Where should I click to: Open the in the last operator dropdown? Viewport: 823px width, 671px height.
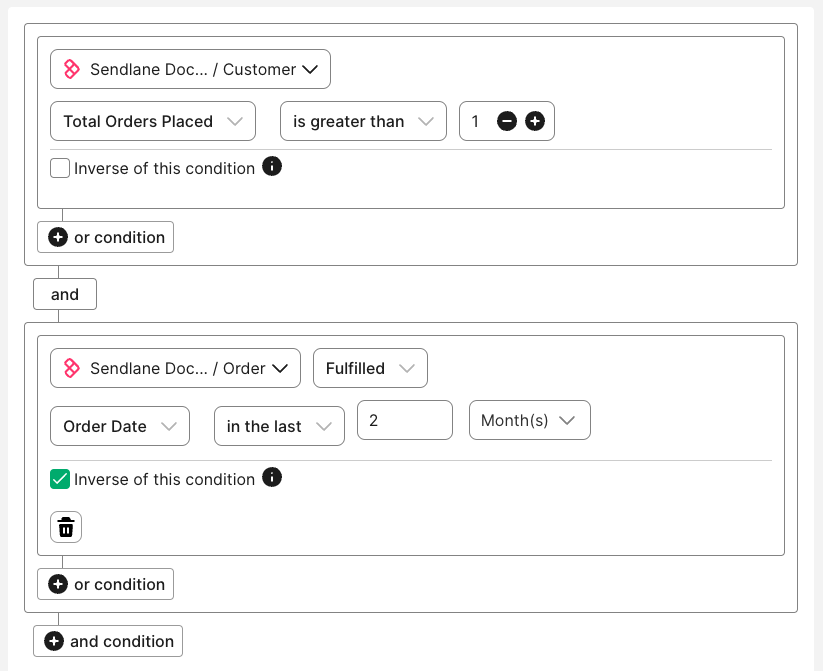(x=279, y=426)
